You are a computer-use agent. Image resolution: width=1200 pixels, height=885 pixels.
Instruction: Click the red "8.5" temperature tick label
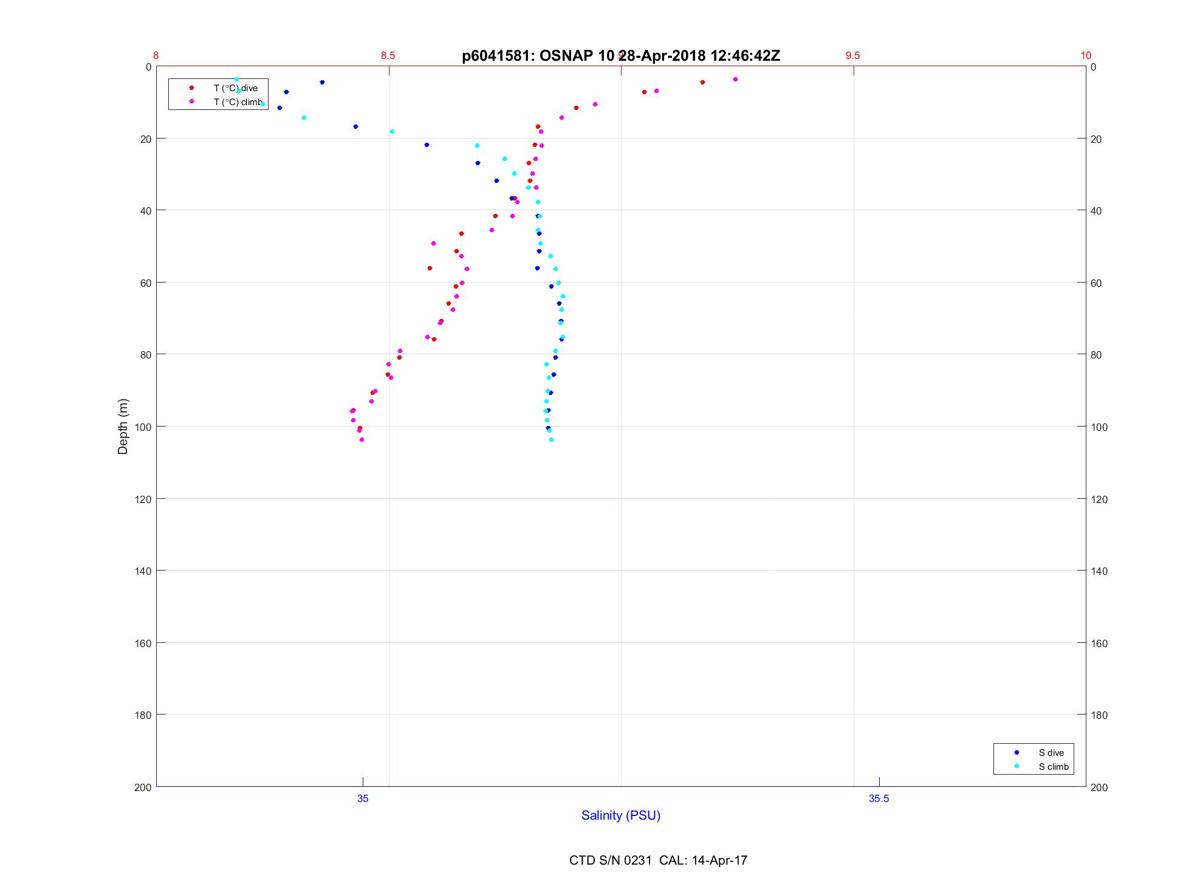point(388,56)
